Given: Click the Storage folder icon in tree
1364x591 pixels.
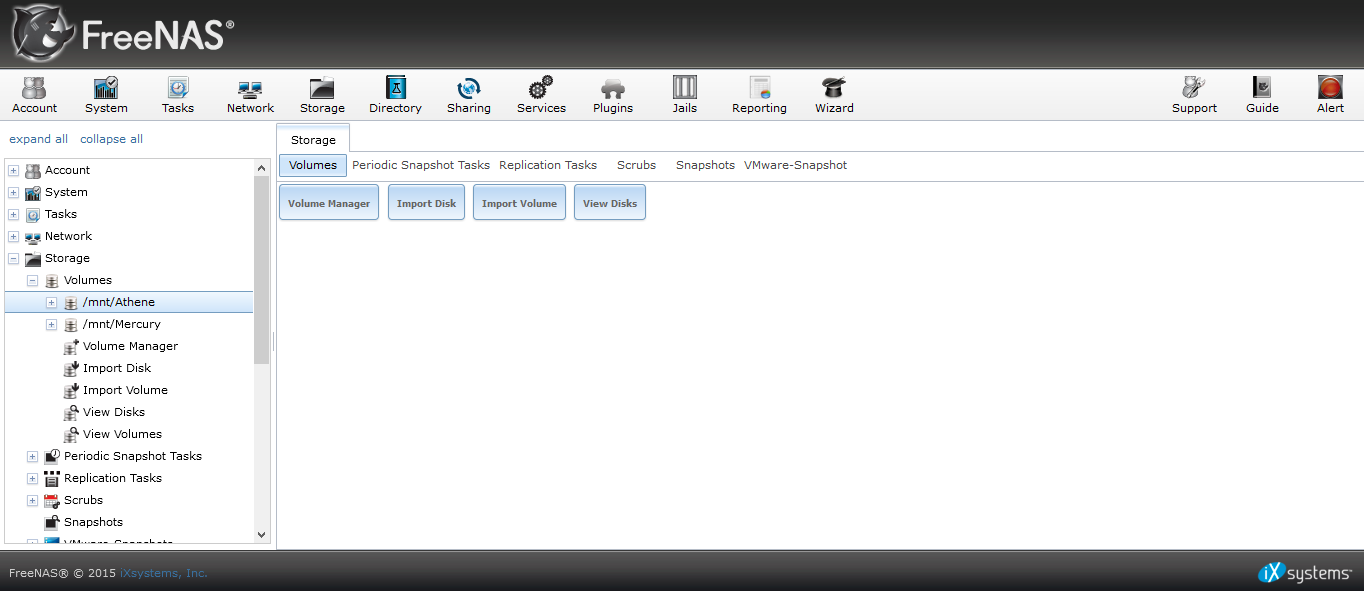Looking at the screenshot, I should tap(33, 259).
